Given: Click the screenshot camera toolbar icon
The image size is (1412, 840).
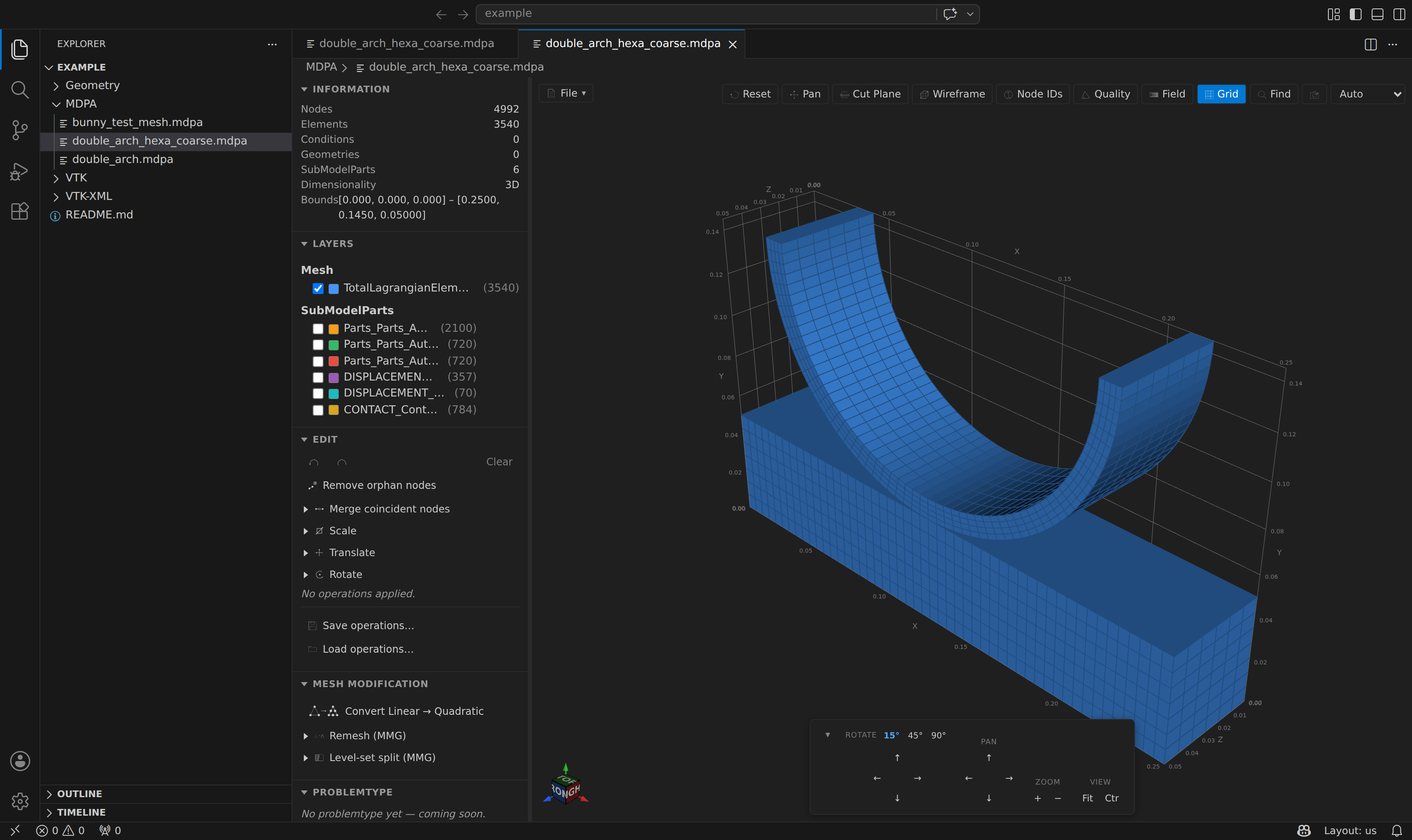Looking at the screenshot, I should [x=1315, y=94].
